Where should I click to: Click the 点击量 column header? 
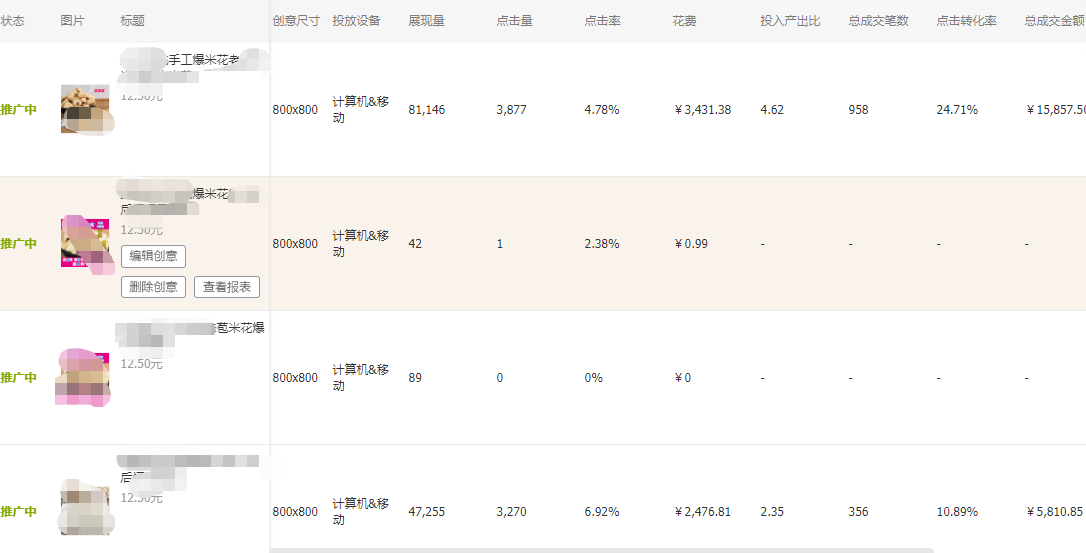(x=514, y=21)
